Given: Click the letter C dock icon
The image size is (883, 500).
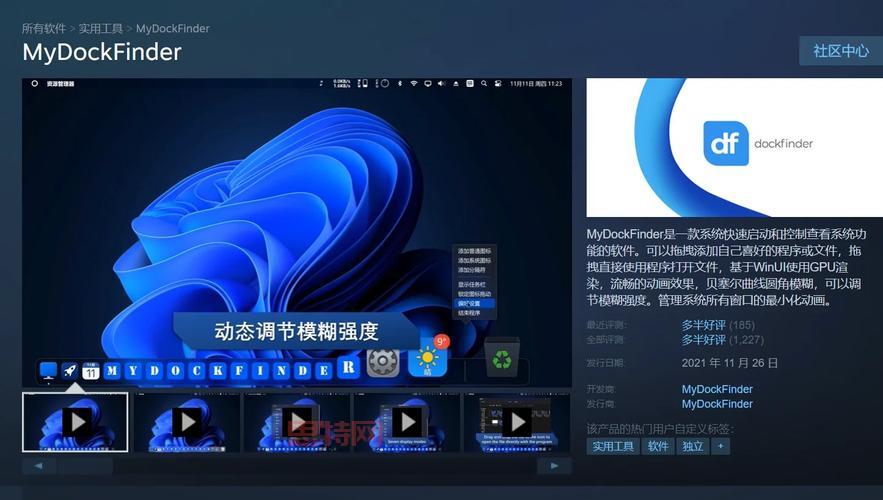Looking at the screenshot, I should click(x=197, y=370).
